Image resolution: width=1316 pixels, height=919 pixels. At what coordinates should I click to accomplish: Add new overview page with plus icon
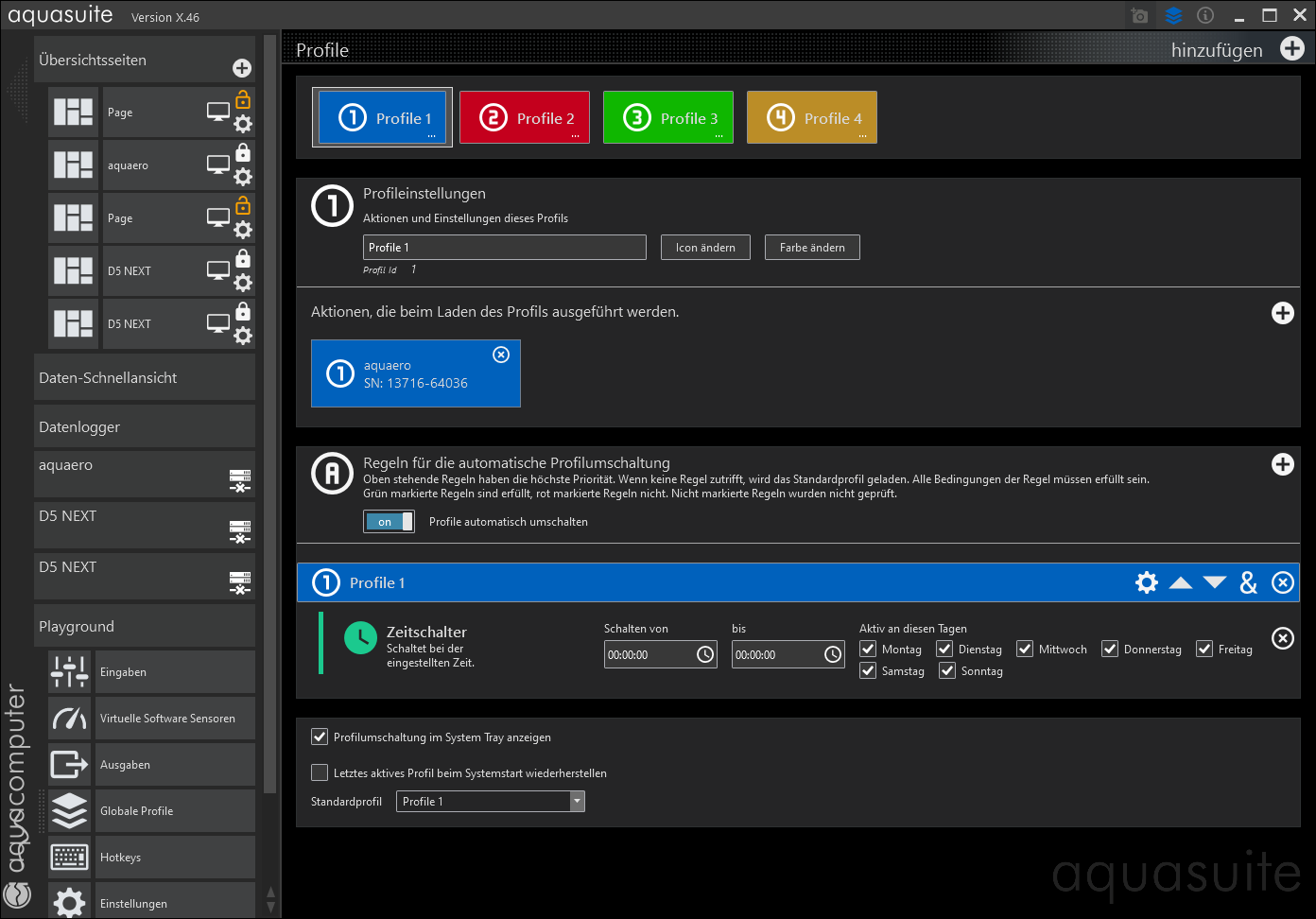242,68
